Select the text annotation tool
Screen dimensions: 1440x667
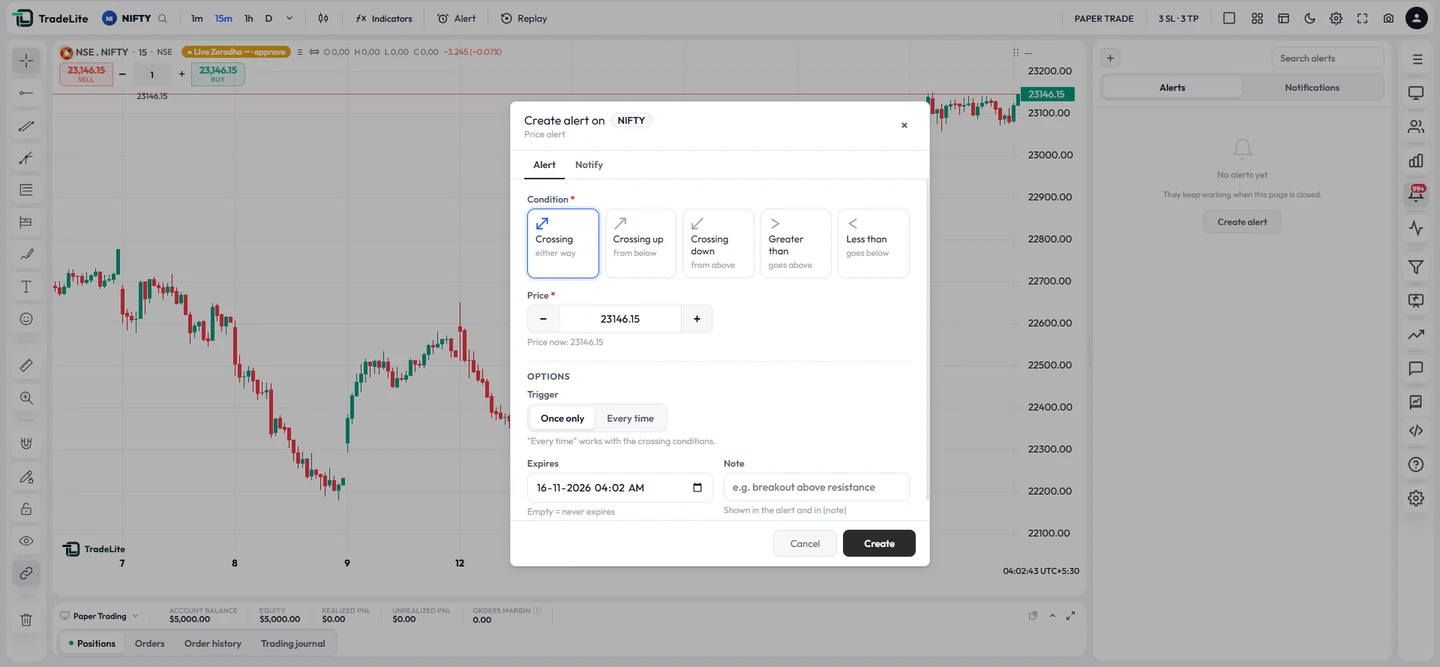(26, 287)
